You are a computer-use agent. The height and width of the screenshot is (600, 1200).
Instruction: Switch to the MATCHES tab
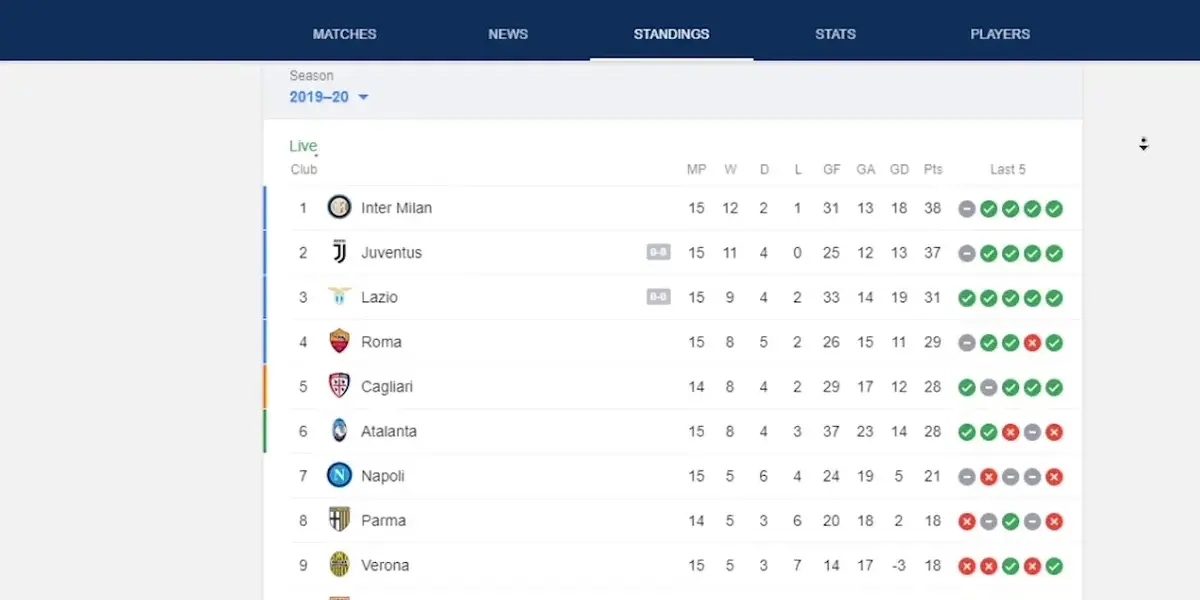(344, 33)
